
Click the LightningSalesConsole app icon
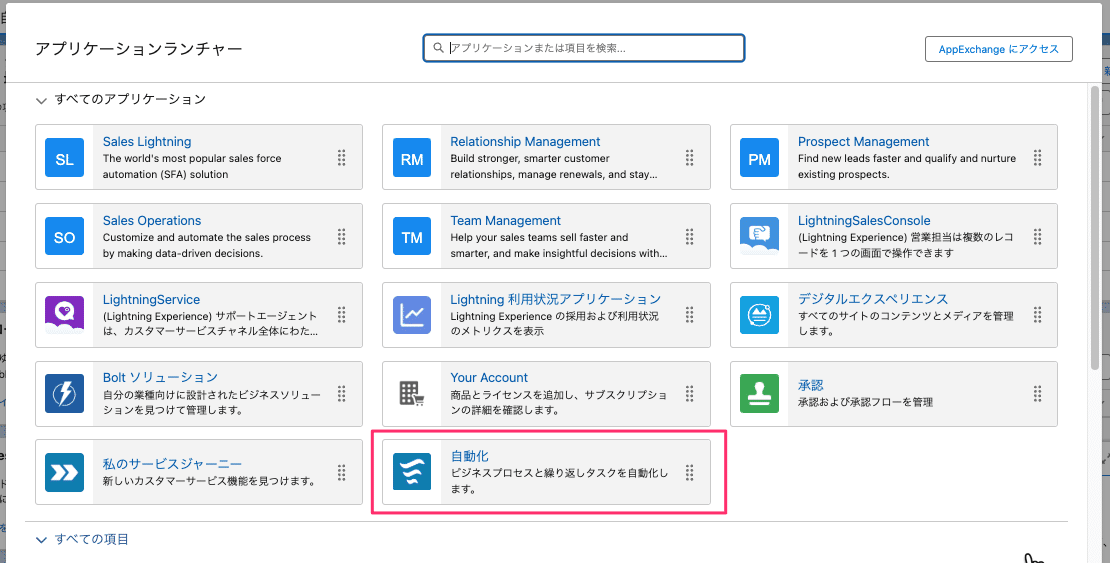[760, 237]
